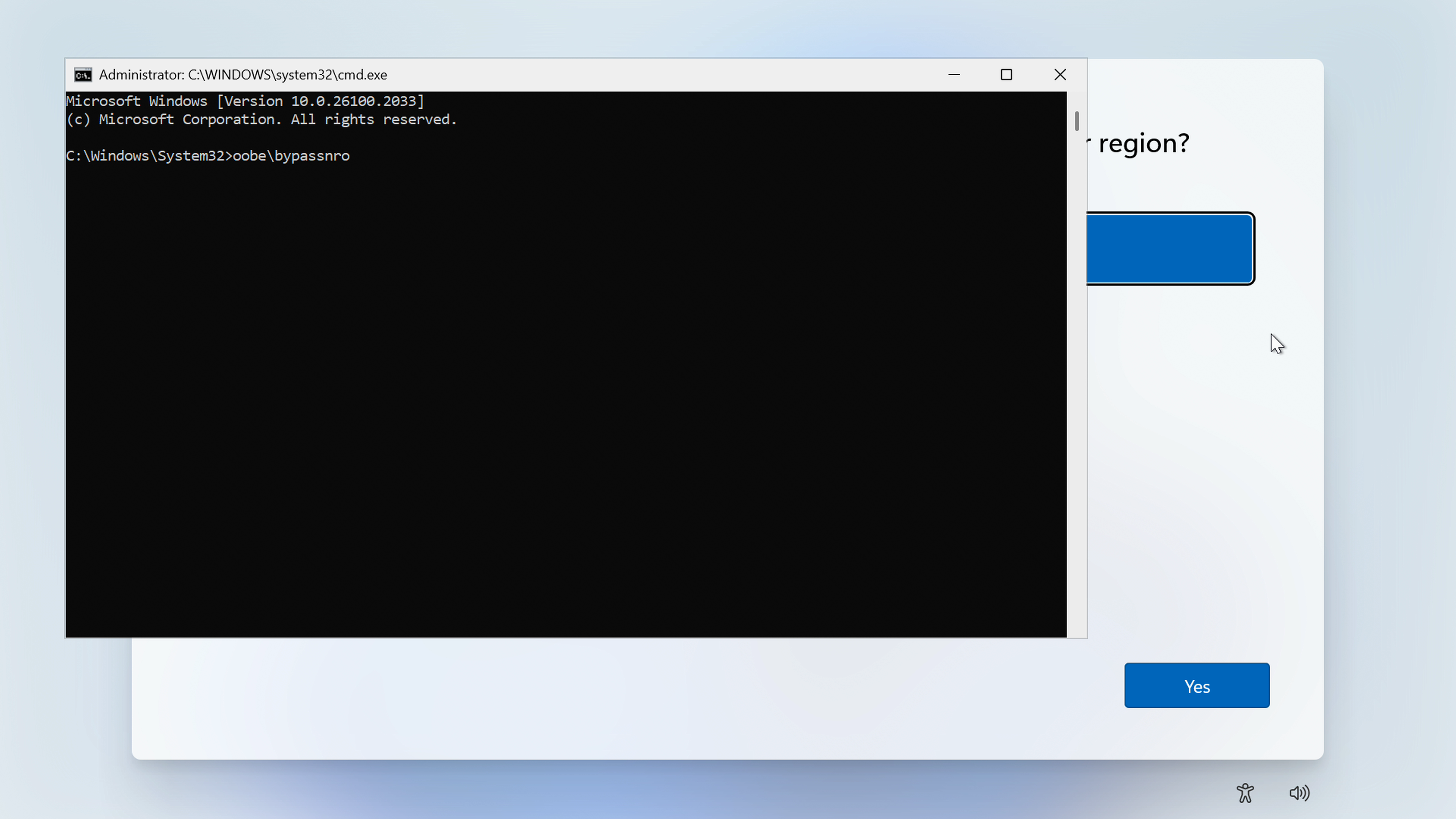Confirm region with the Yes button
This screenshot has width=1456, height=819.
1197,685
